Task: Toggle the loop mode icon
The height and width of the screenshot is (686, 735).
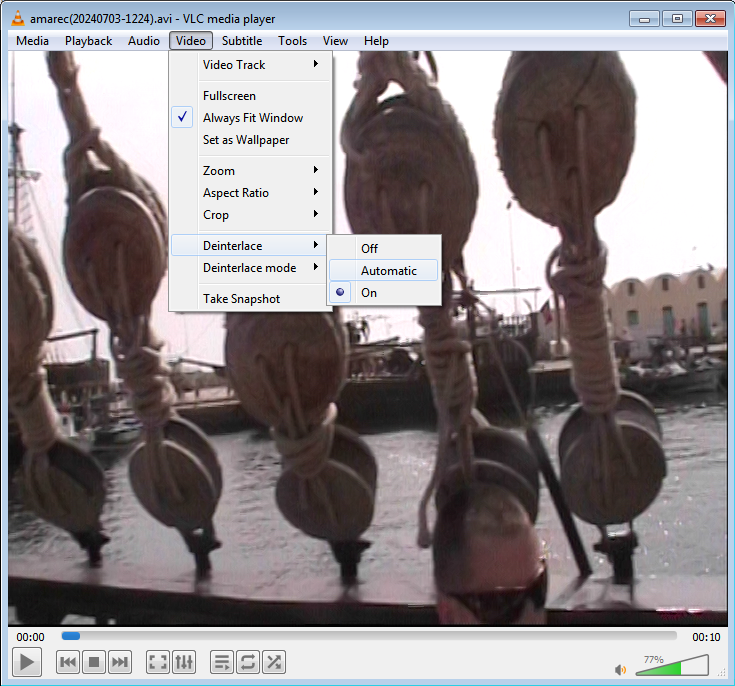Action: point(248,662)
